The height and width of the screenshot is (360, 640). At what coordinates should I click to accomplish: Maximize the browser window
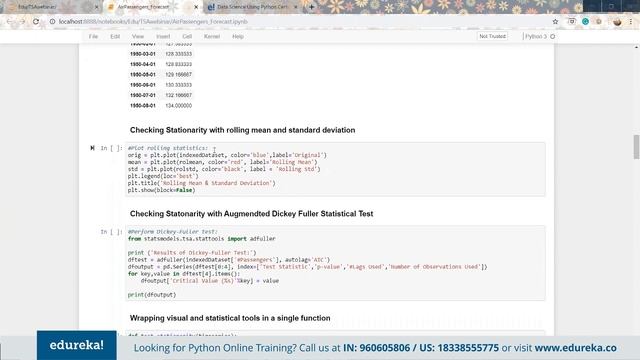(611, 6)
